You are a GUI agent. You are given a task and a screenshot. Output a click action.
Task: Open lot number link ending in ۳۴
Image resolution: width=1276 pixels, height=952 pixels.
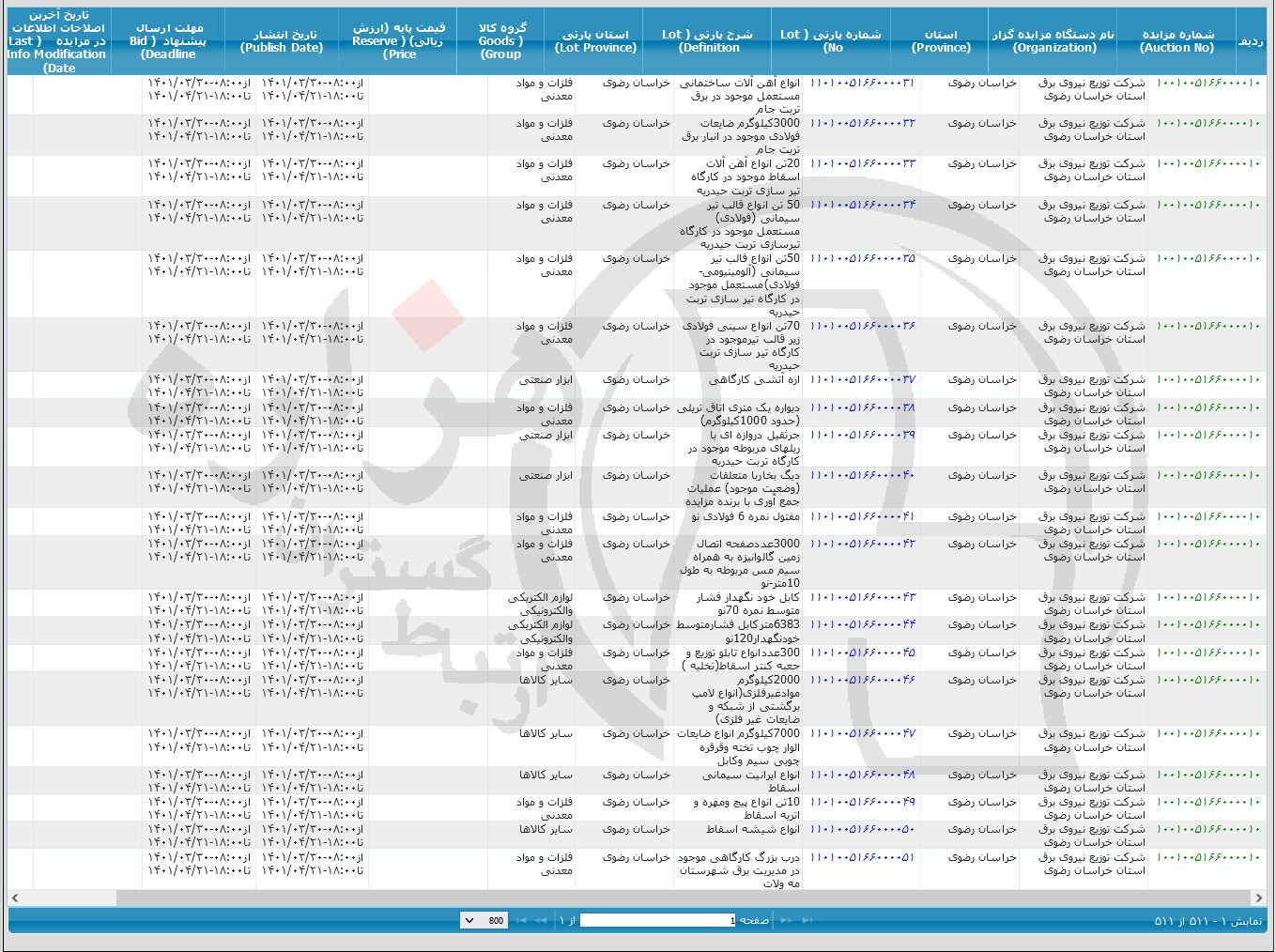pos(862,205)
